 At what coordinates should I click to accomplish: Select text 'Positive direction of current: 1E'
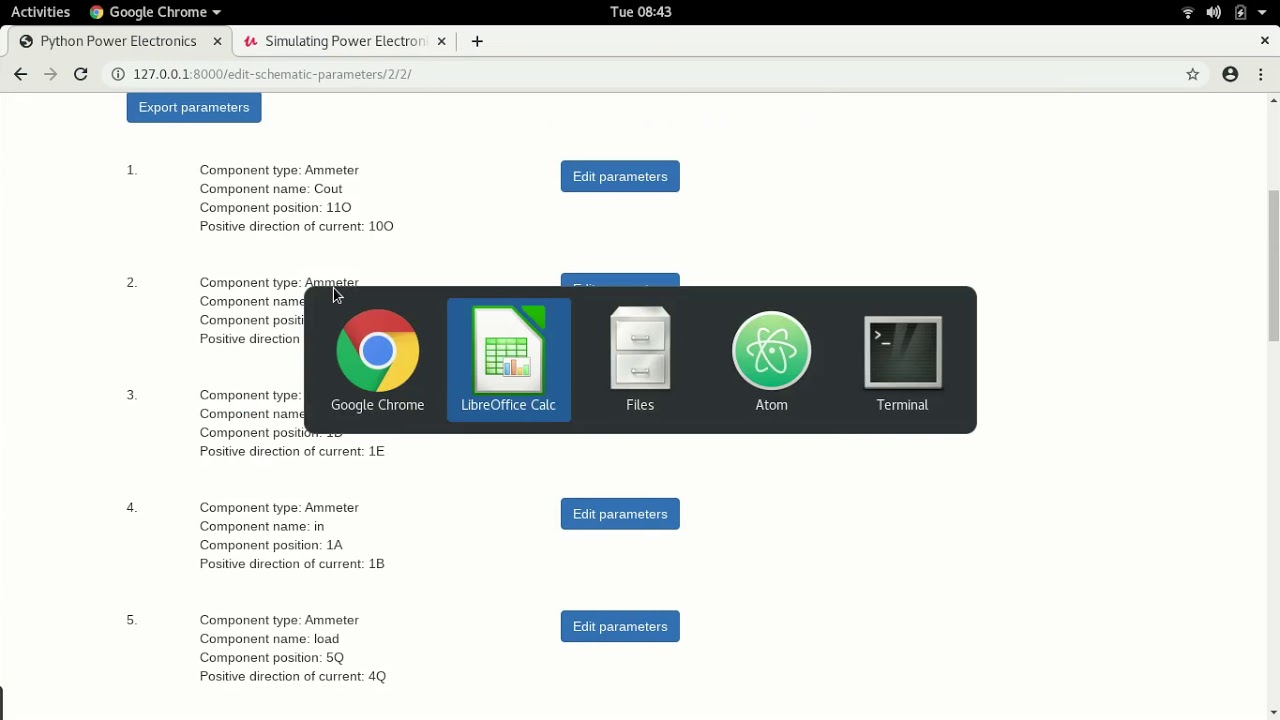[x=292, y=451]
